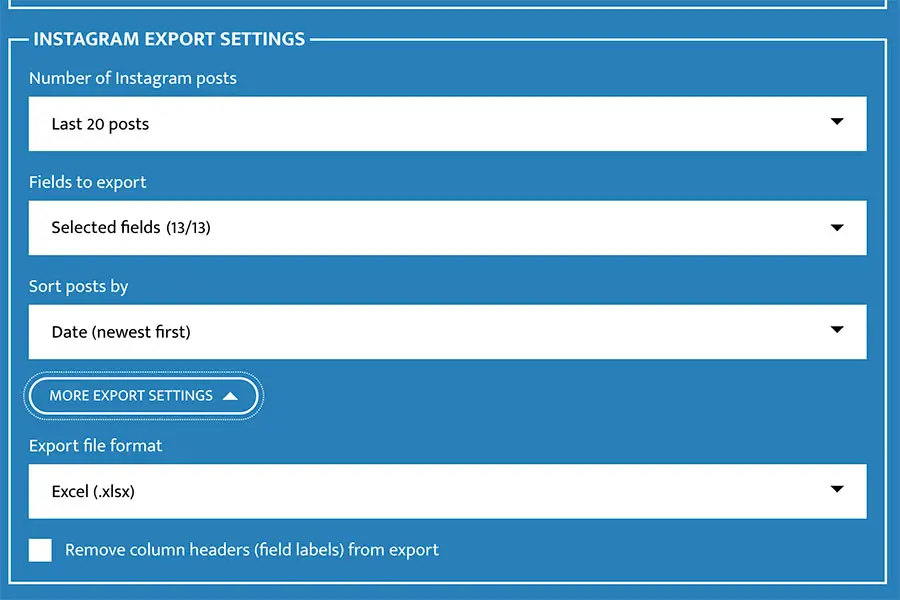Viewport: 900px width, 600px height.
Task: Open the Export file format dropdown
Action: [x=448, y=491]
